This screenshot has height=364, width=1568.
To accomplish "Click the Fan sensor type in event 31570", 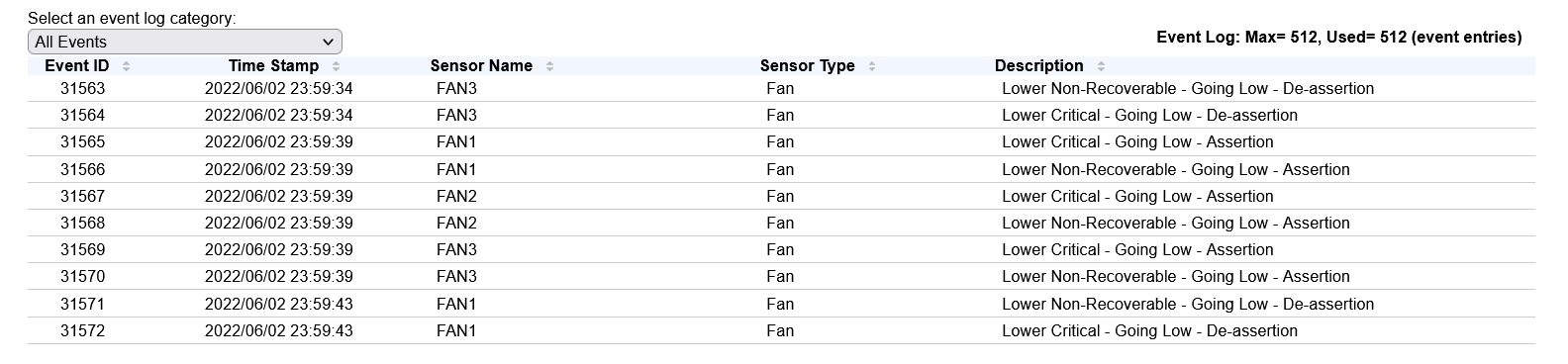I will 780,276.
